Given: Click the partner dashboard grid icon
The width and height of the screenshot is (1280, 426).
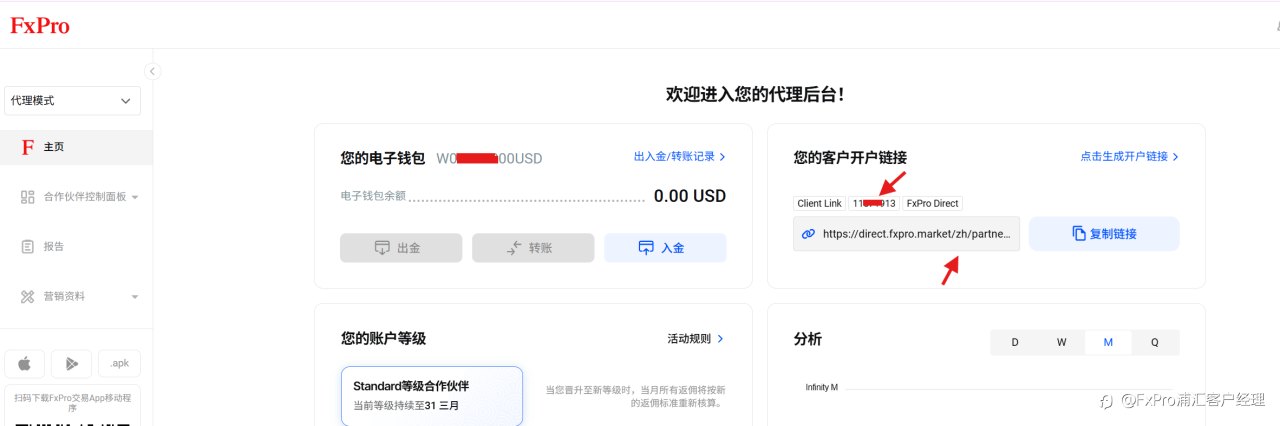Looking at the screenshot, I should 28,197.
